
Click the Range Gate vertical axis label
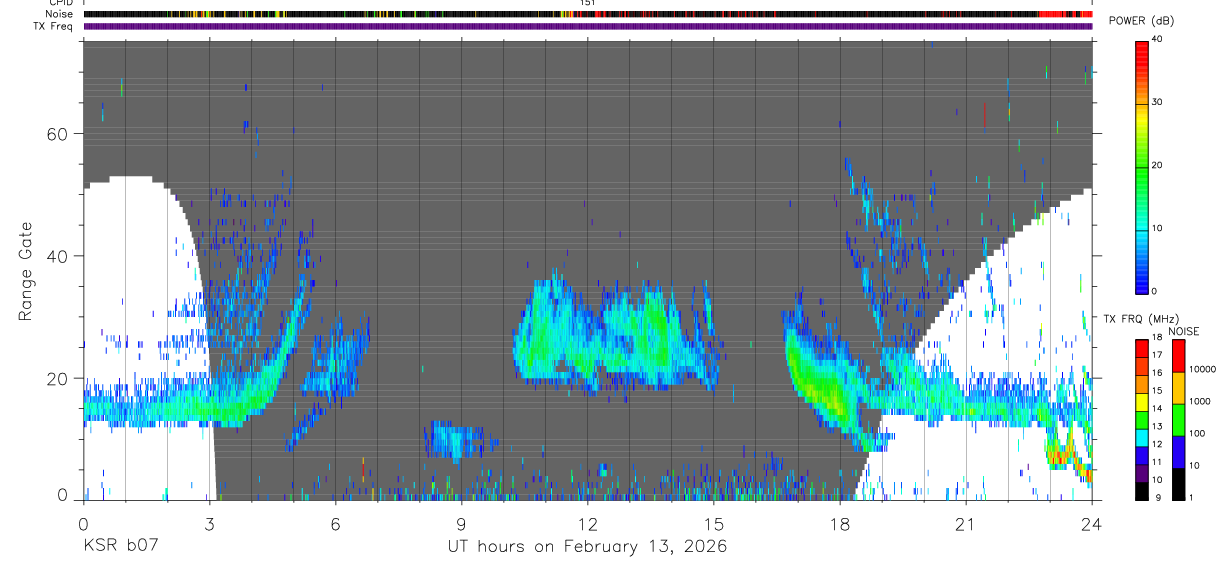[26, 271]
